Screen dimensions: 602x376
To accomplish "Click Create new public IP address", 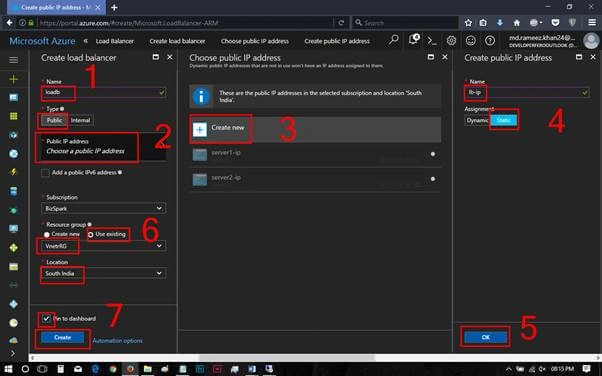I will 315,129.
